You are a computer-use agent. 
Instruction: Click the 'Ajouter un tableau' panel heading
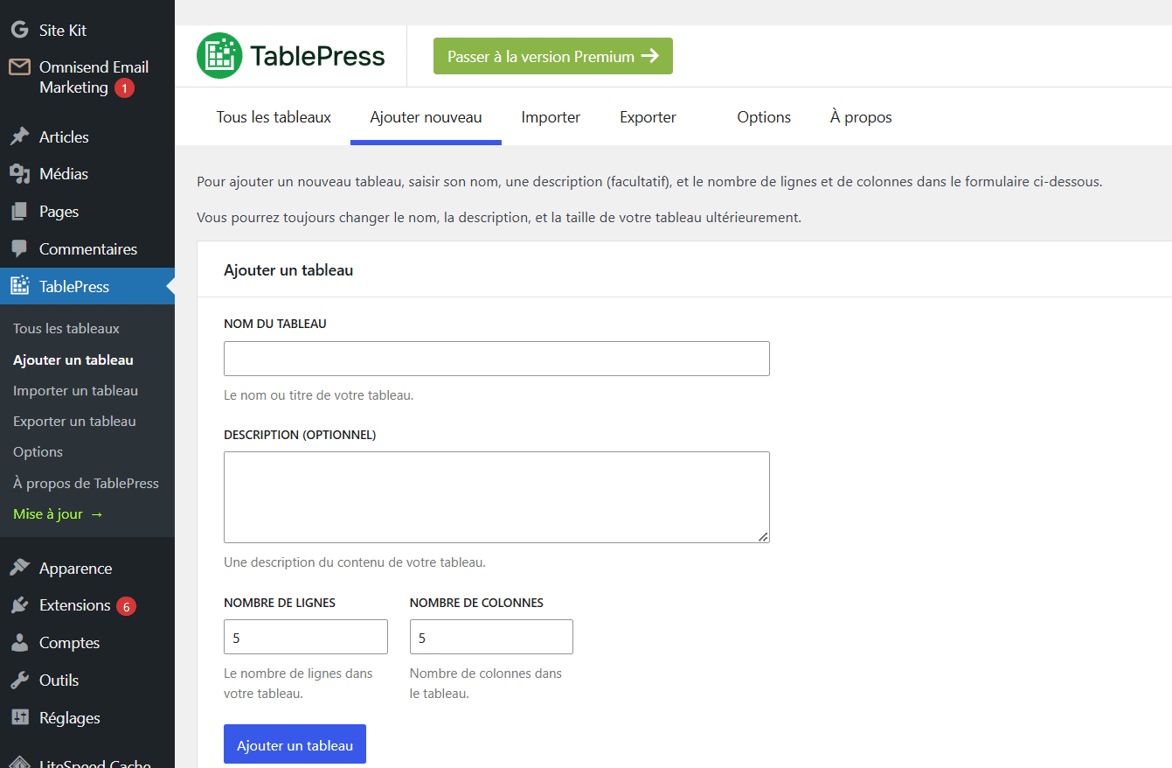[x=289, y=270]
